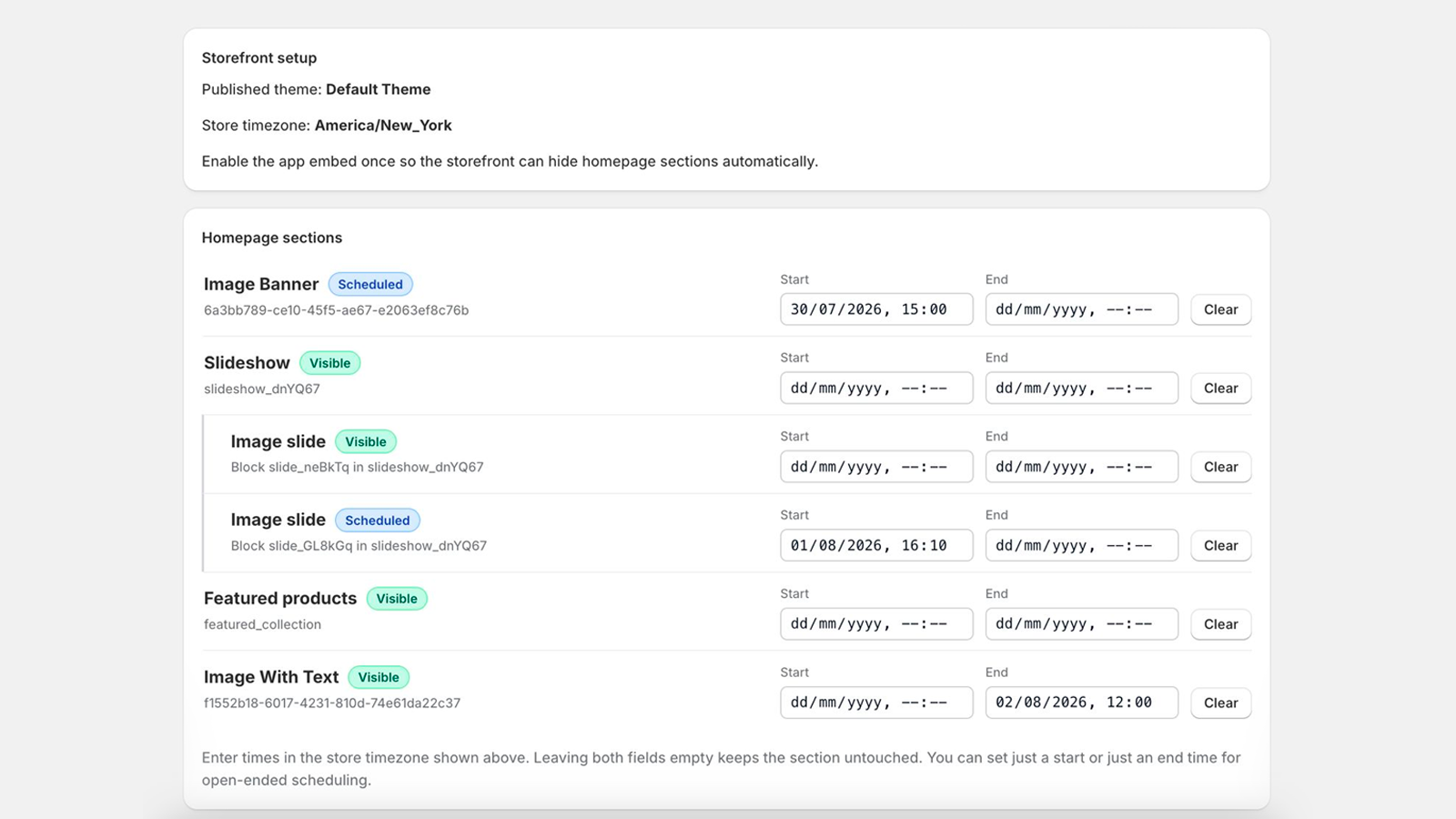Set Image Banner end date field

point(1082,309)
